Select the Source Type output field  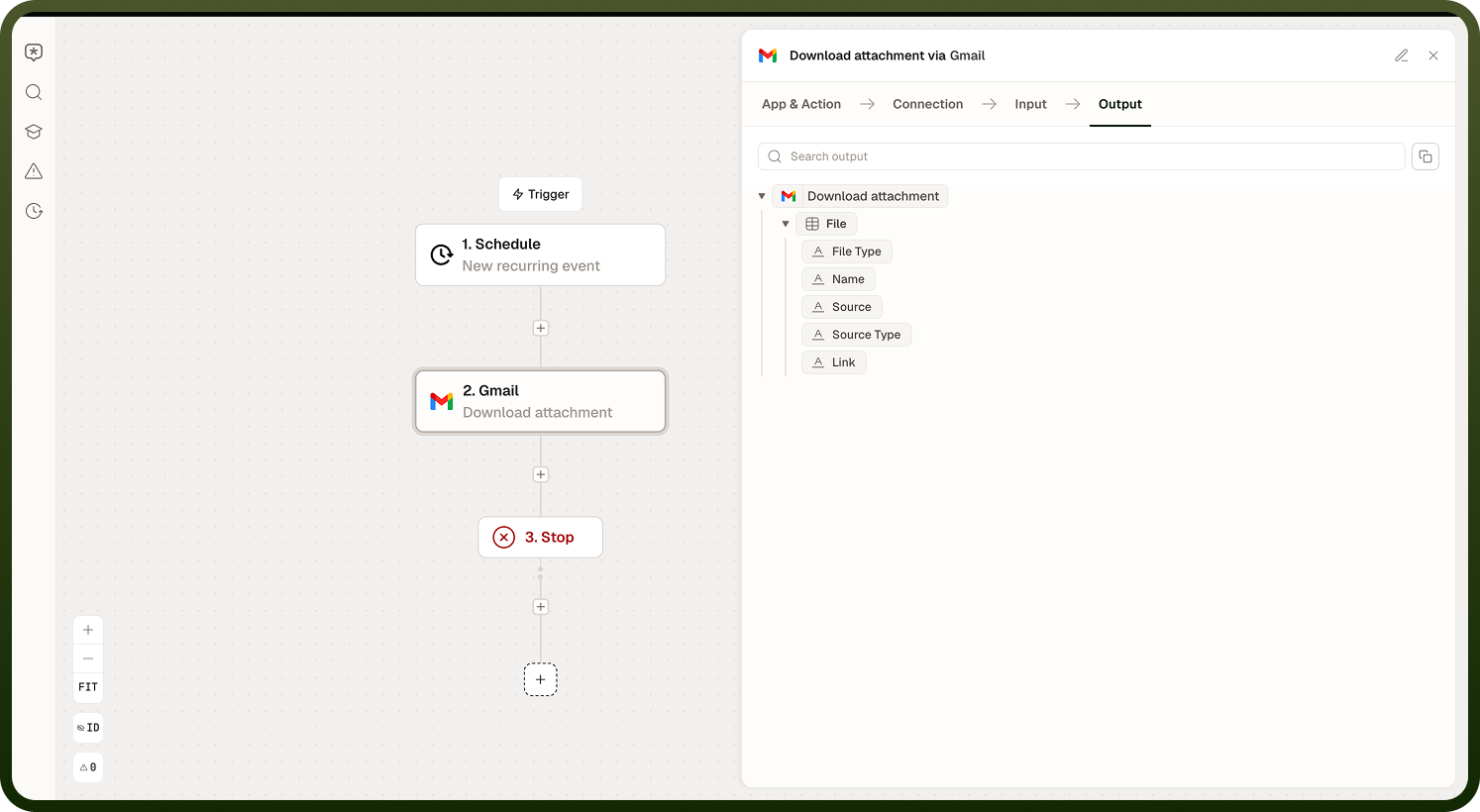(856, 335)
